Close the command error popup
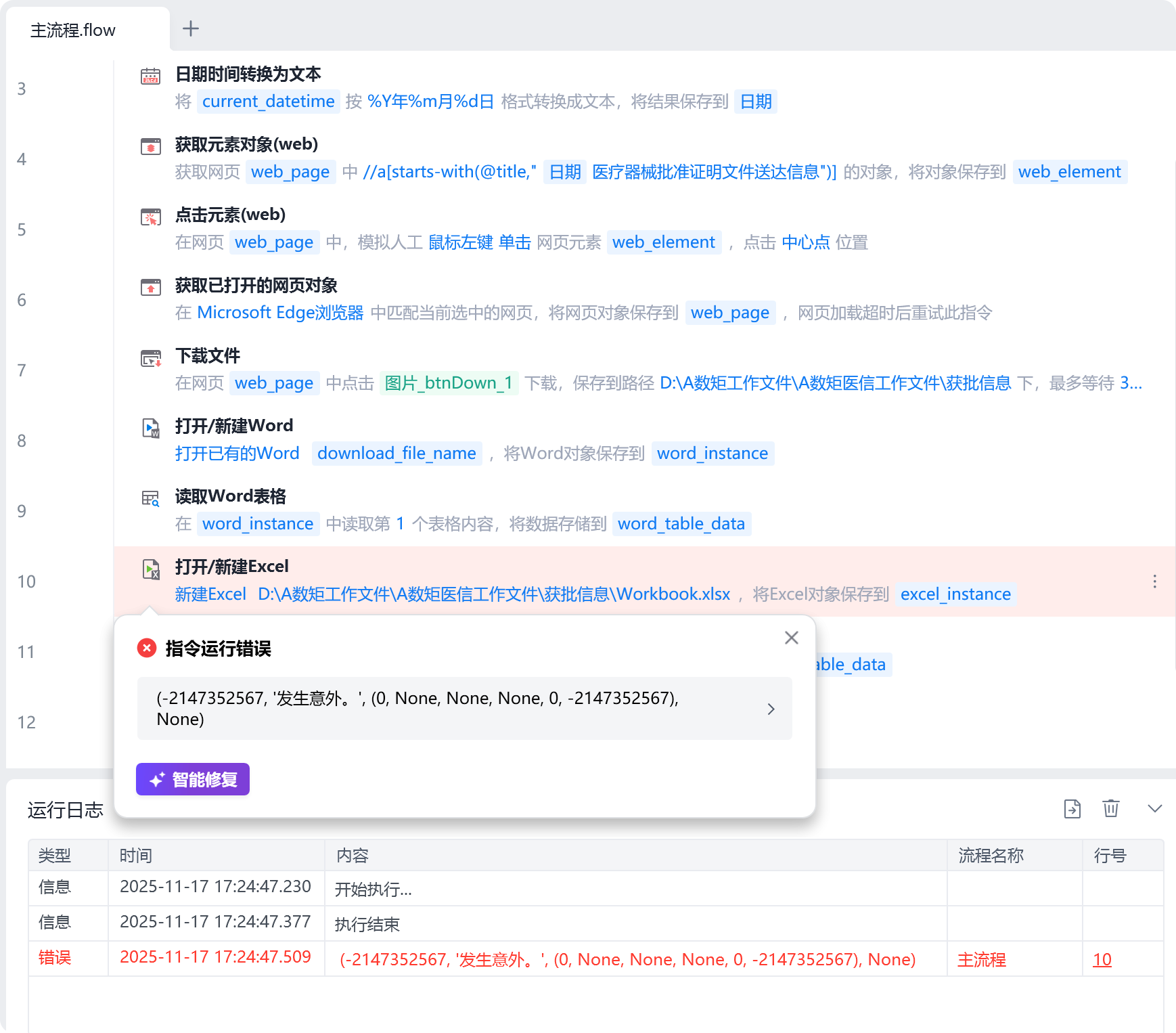Viewport: 1176px width, 1033px height. 792,638
